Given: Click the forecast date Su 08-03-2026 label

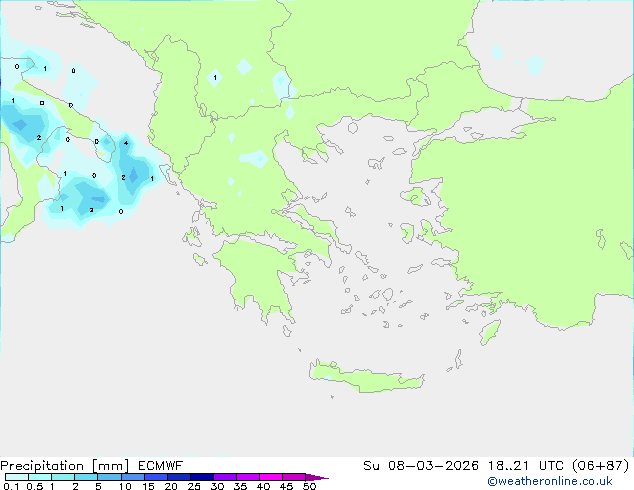Looking at the screenshot, I should (421, 465).
